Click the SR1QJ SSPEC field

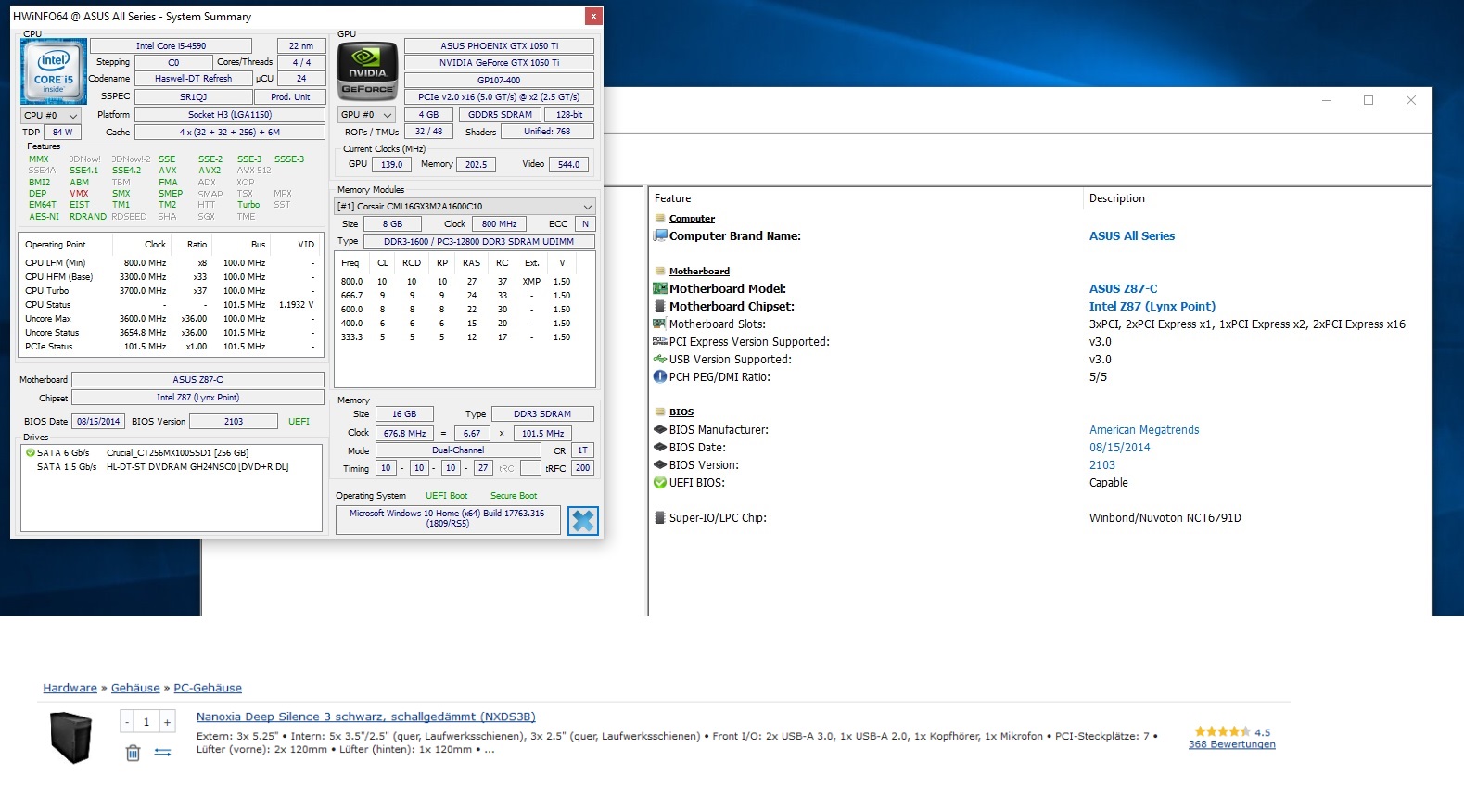click(x=194, y=96)
